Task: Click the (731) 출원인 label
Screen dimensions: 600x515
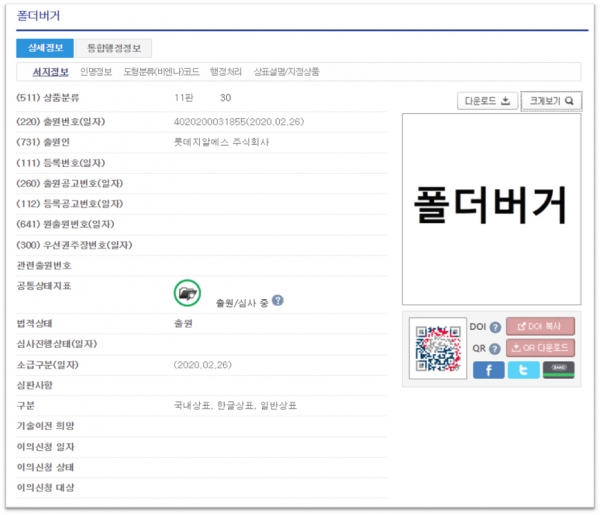Action: (x=43, y=142)
